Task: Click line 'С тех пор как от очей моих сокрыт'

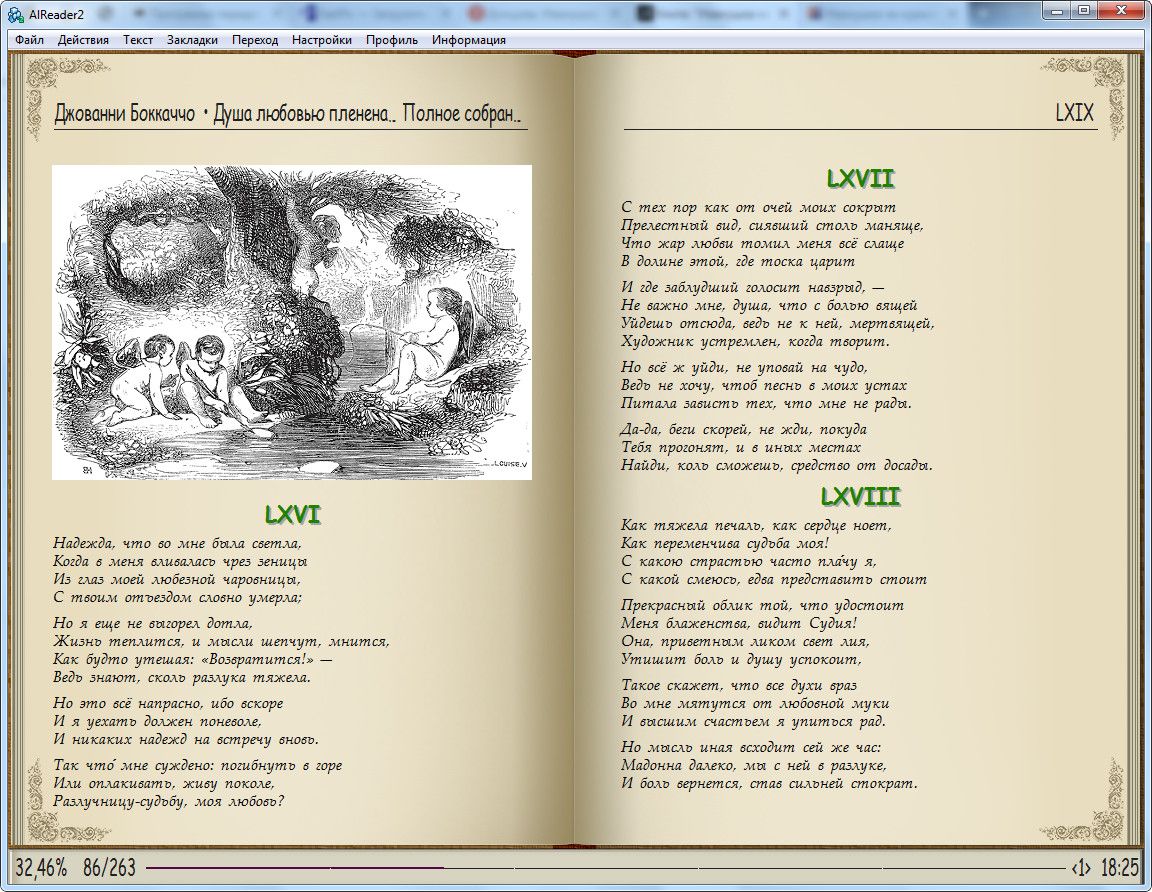Action: click(x=758, y=207)
